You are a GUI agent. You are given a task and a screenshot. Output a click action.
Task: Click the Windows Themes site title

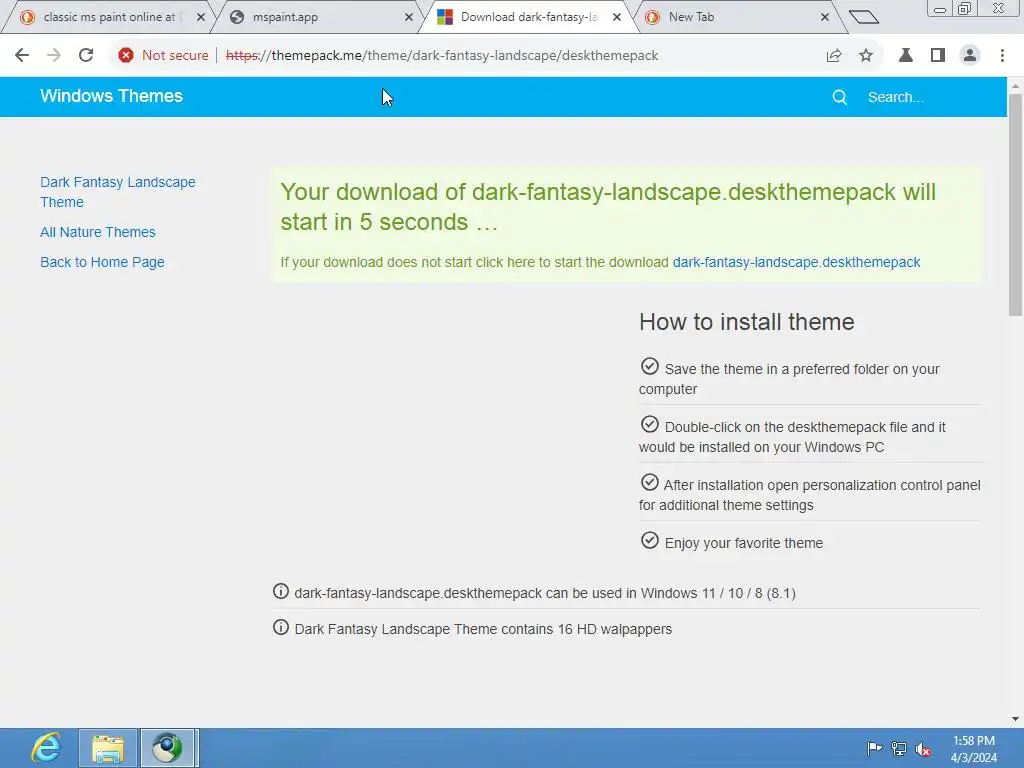click(x=112, y=96)
